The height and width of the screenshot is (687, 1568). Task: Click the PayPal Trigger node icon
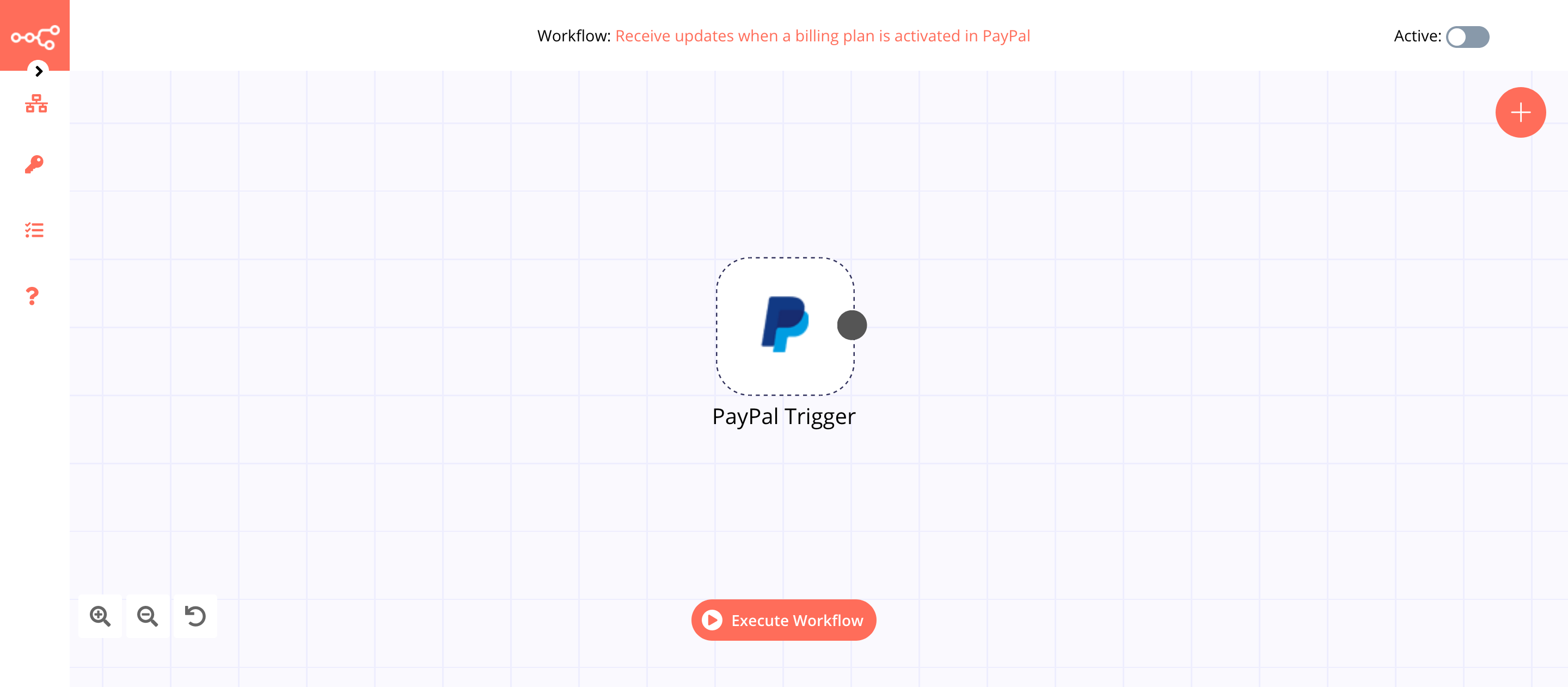(x=784, y=324)
